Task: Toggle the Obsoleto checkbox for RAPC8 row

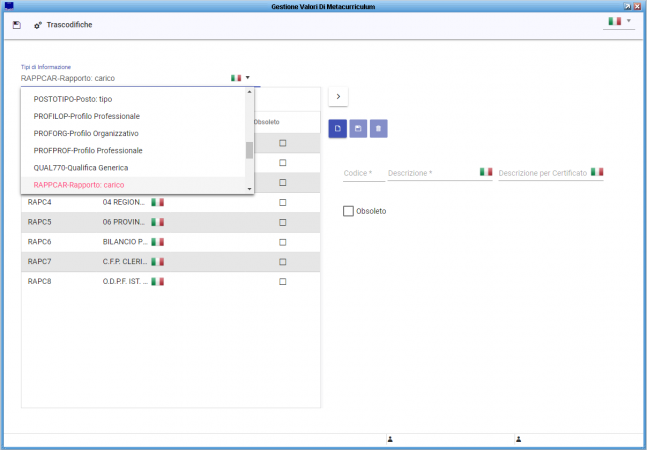Action: pyautogui.click(x=282, y=282)
